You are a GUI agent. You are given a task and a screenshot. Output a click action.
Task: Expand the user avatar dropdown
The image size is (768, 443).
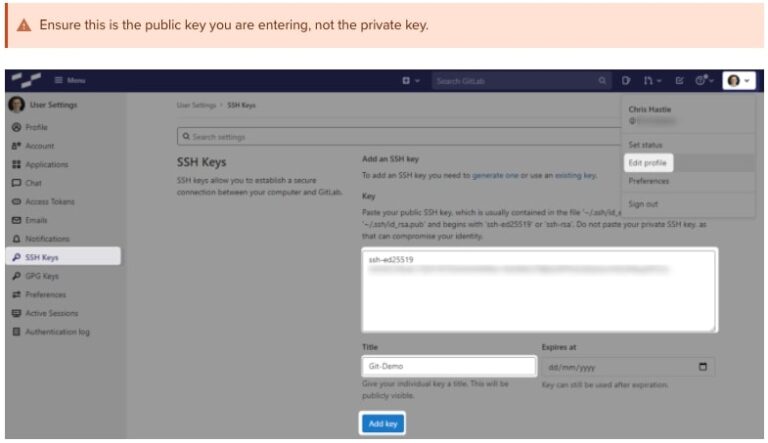click(739, 80)
